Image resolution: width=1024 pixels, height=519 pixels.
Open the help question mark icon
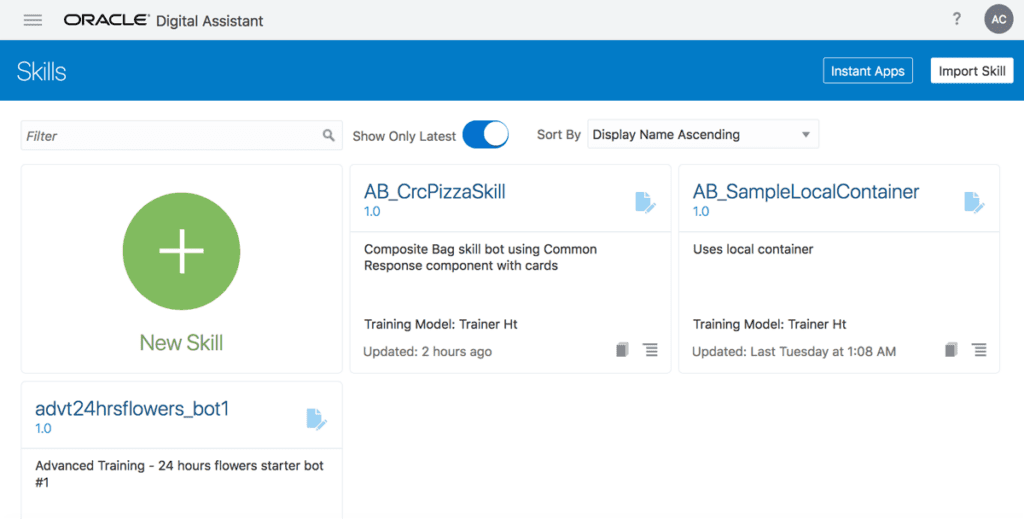[957, 19]
